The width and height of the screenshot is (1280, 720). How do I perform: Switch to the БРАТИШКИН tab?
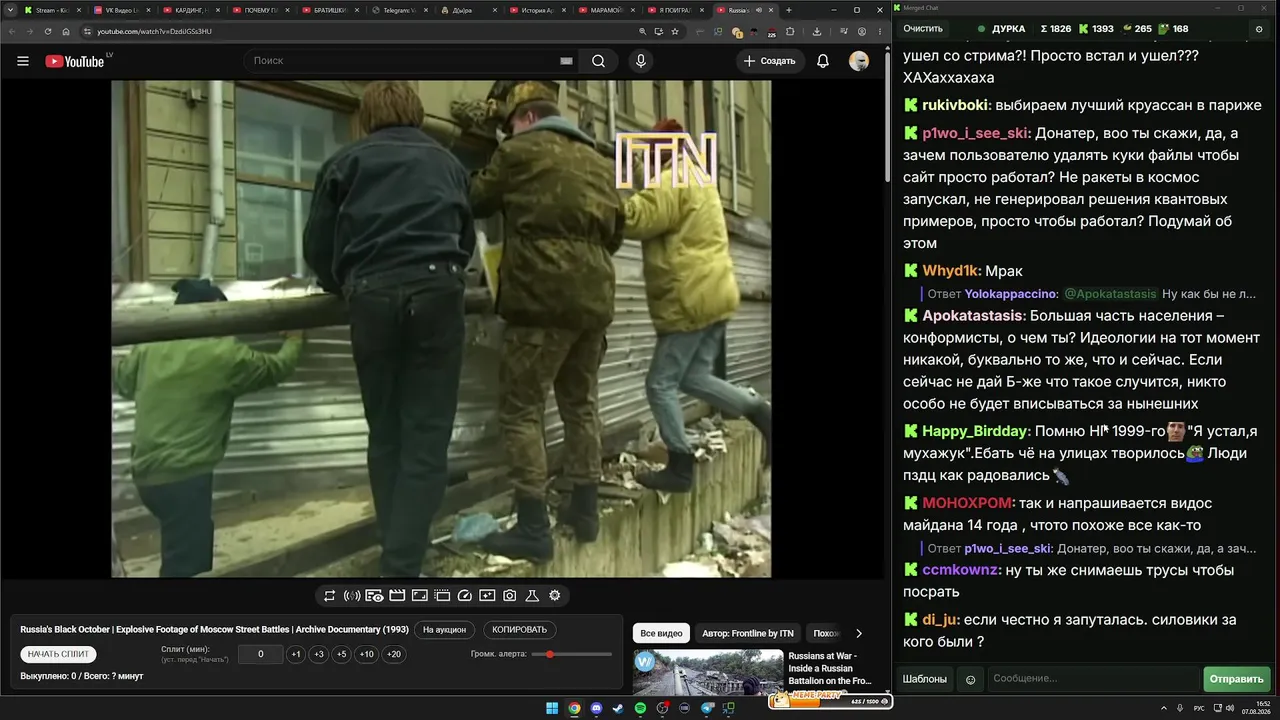pos(331,10)
